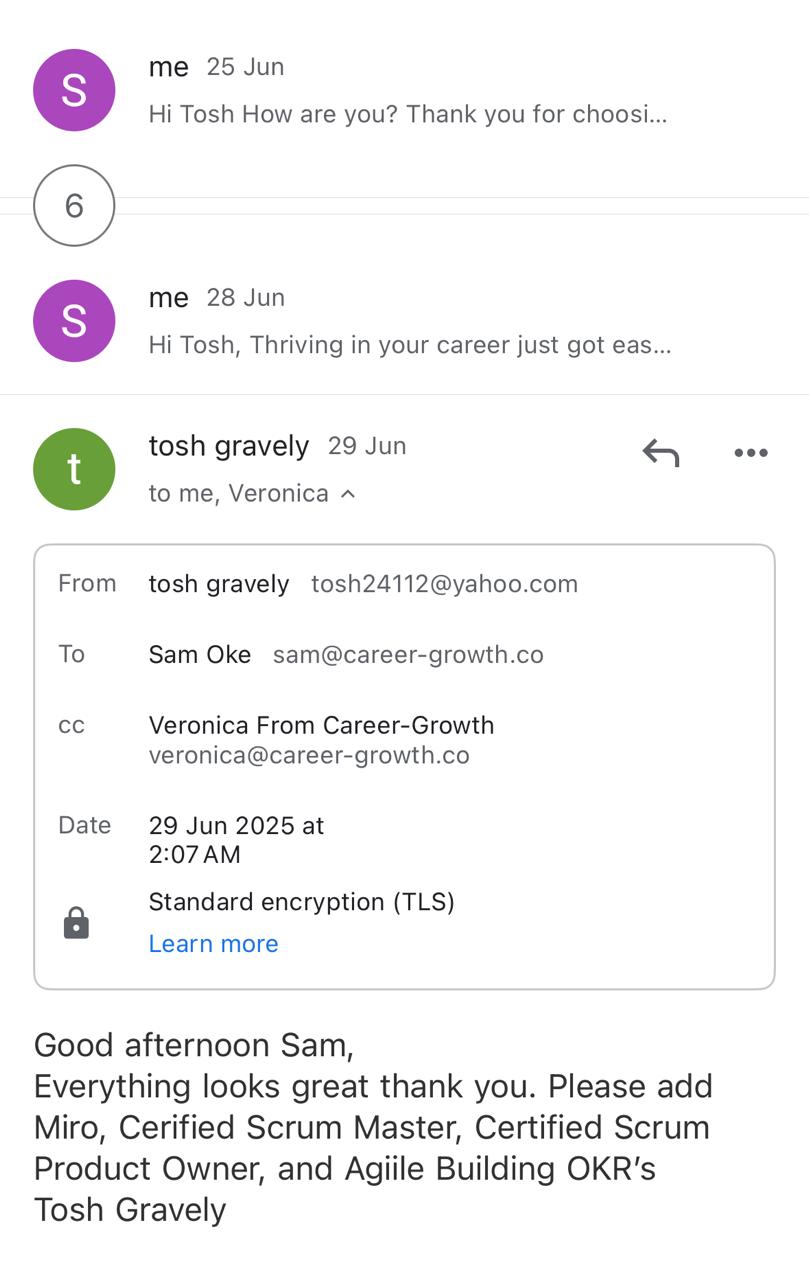The image size is (809, 1280).
Task: Tap the purple S avatar on 28 Jun email
Action: [x=74, y=321]
